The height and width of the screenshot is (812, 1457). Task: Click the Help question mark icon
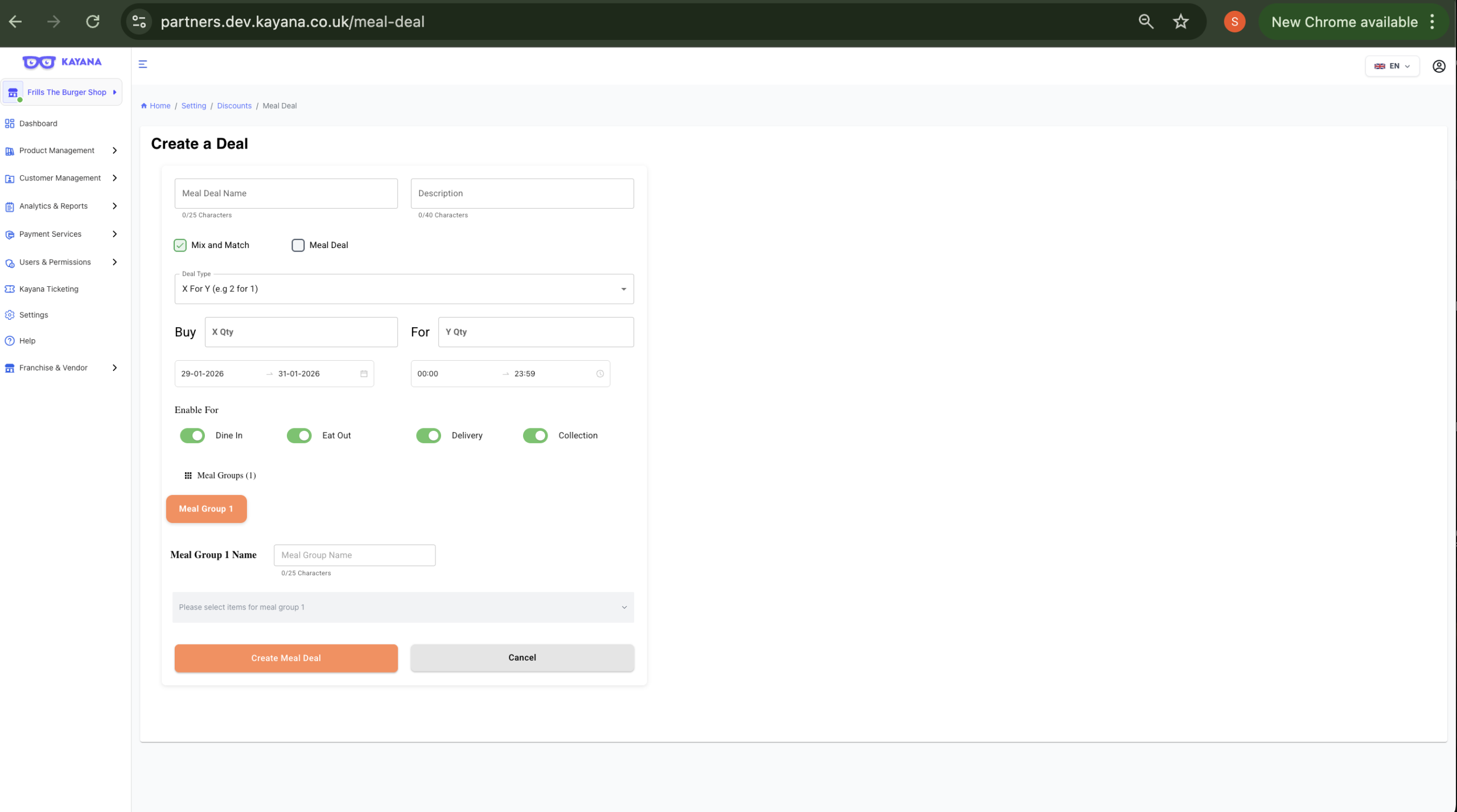coord(10,341)
